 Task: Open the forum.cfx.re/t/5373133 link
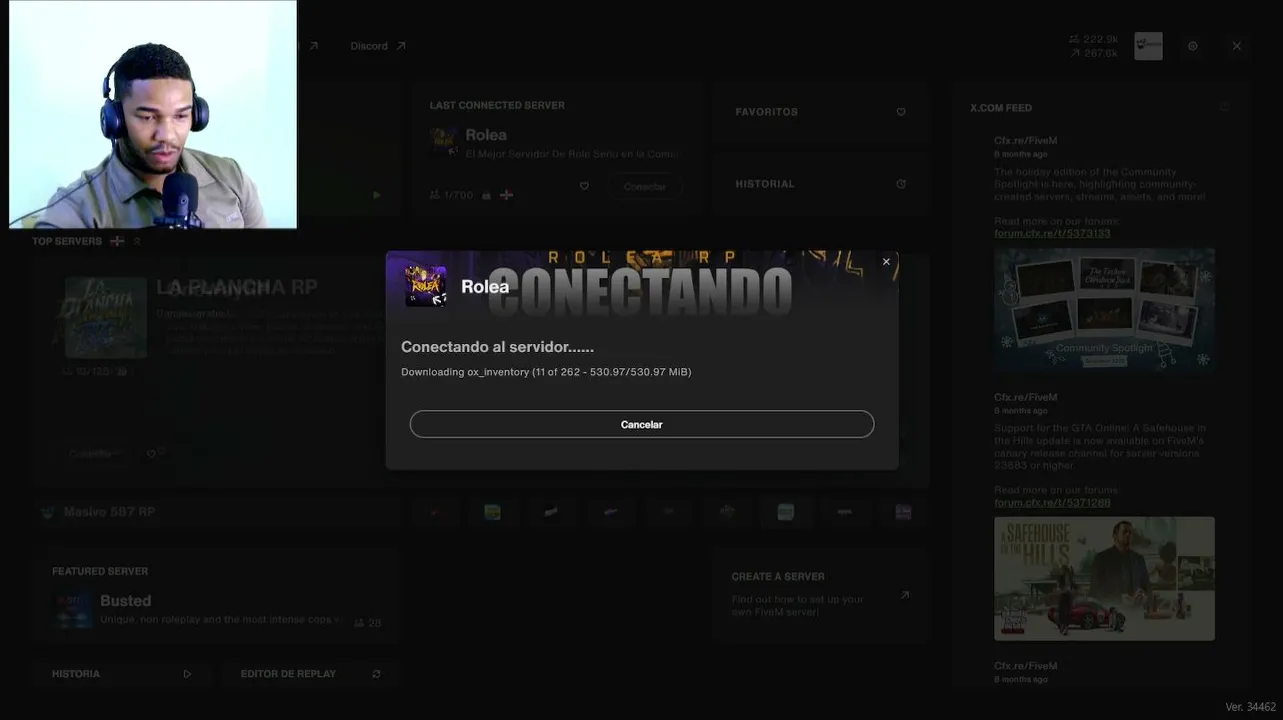tap(1052, 234)
